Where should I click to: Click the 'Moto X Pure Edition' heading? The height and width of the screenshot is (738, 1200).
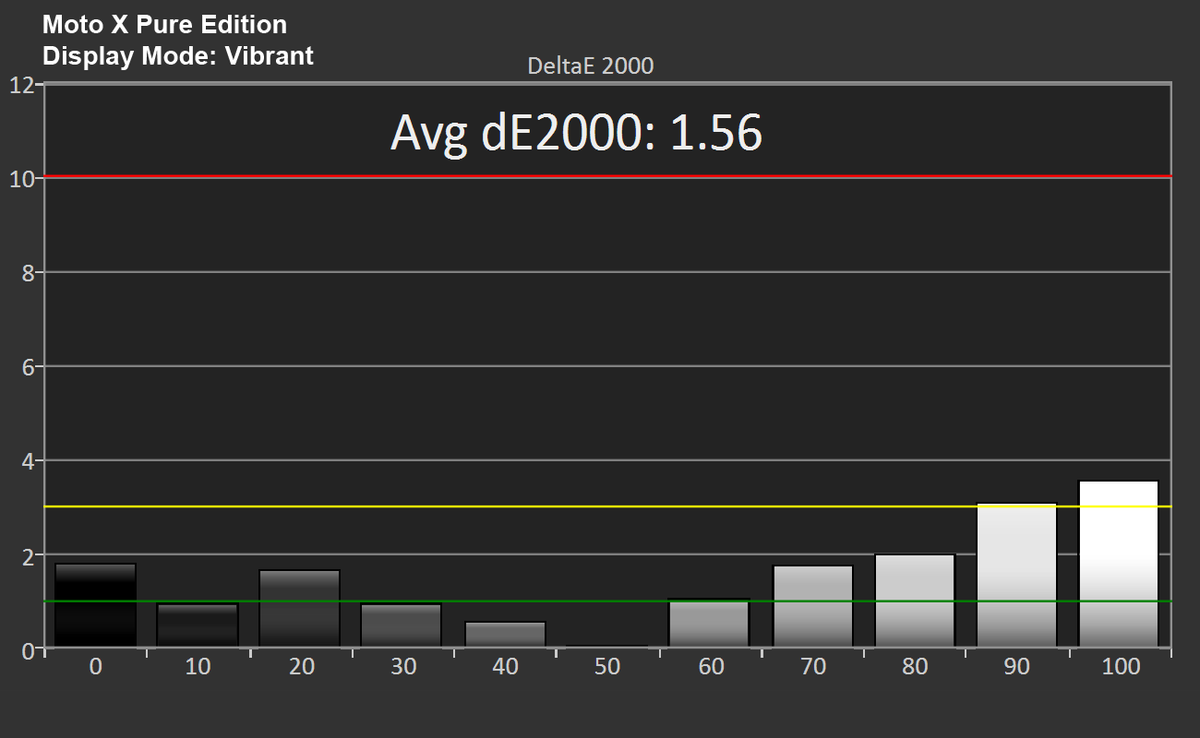coord(165,25)
